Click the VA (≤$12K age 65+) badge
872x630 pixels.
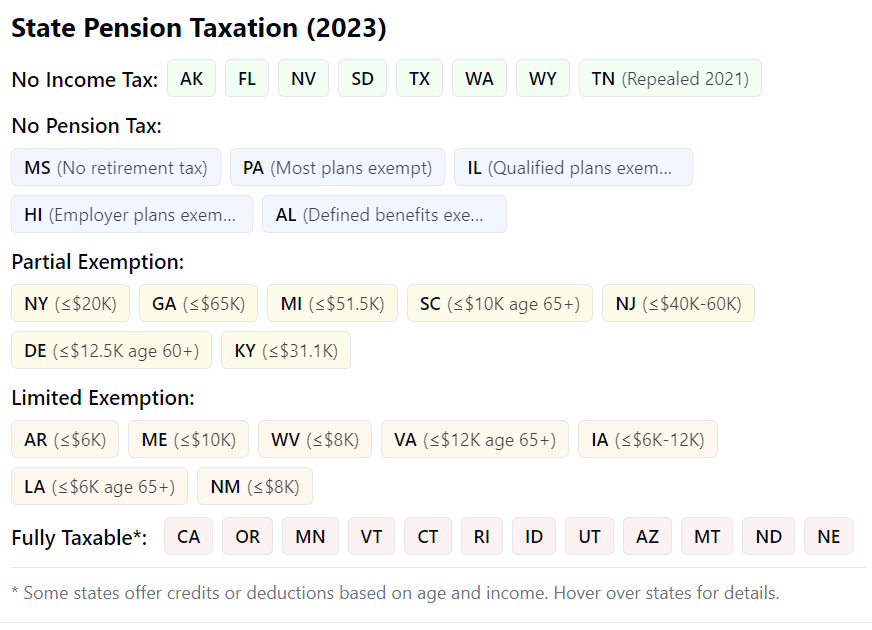[x=474, y=439]
